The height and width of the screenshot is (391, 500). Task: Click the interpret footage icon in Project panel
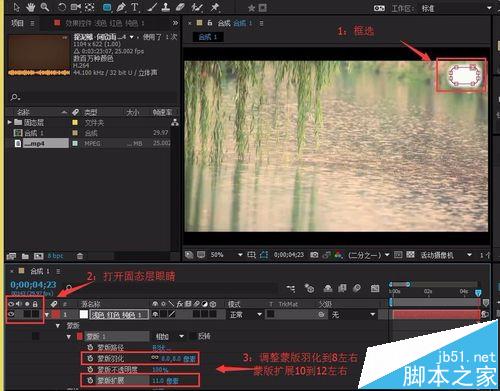pyautogui.click(x=11, y=256)
